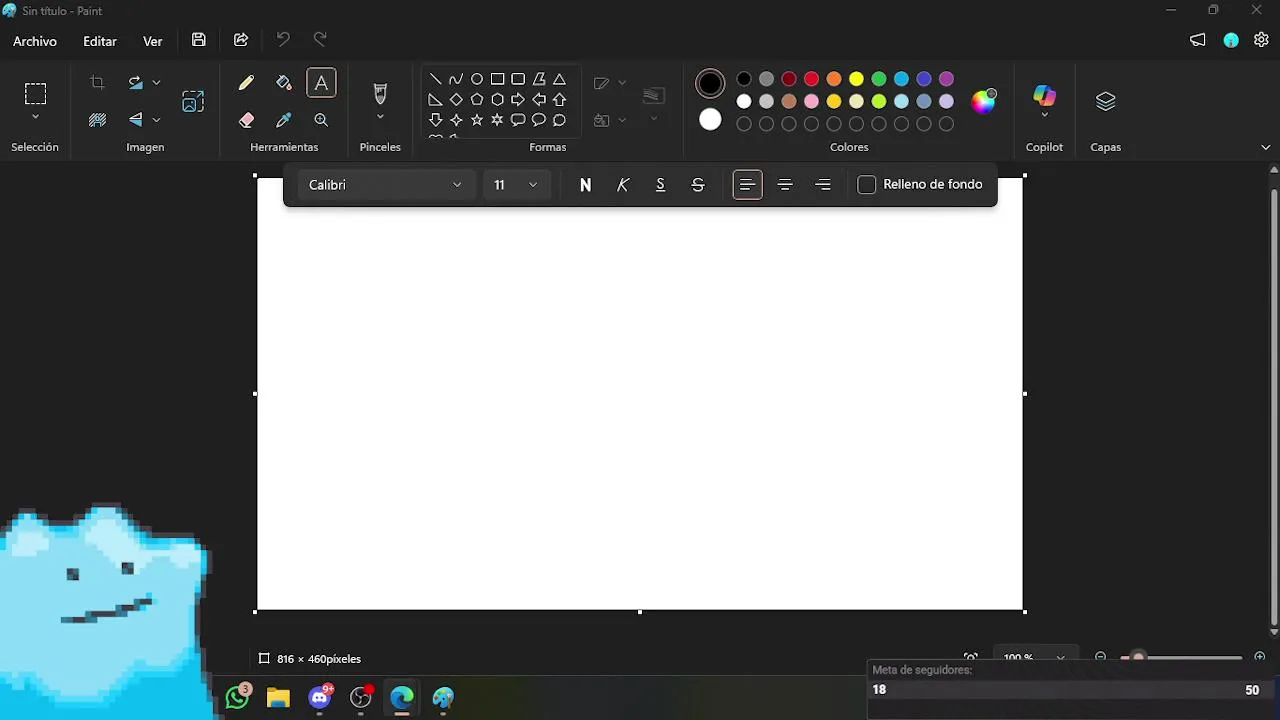Select the five-point star shape

tap(477, 120)
